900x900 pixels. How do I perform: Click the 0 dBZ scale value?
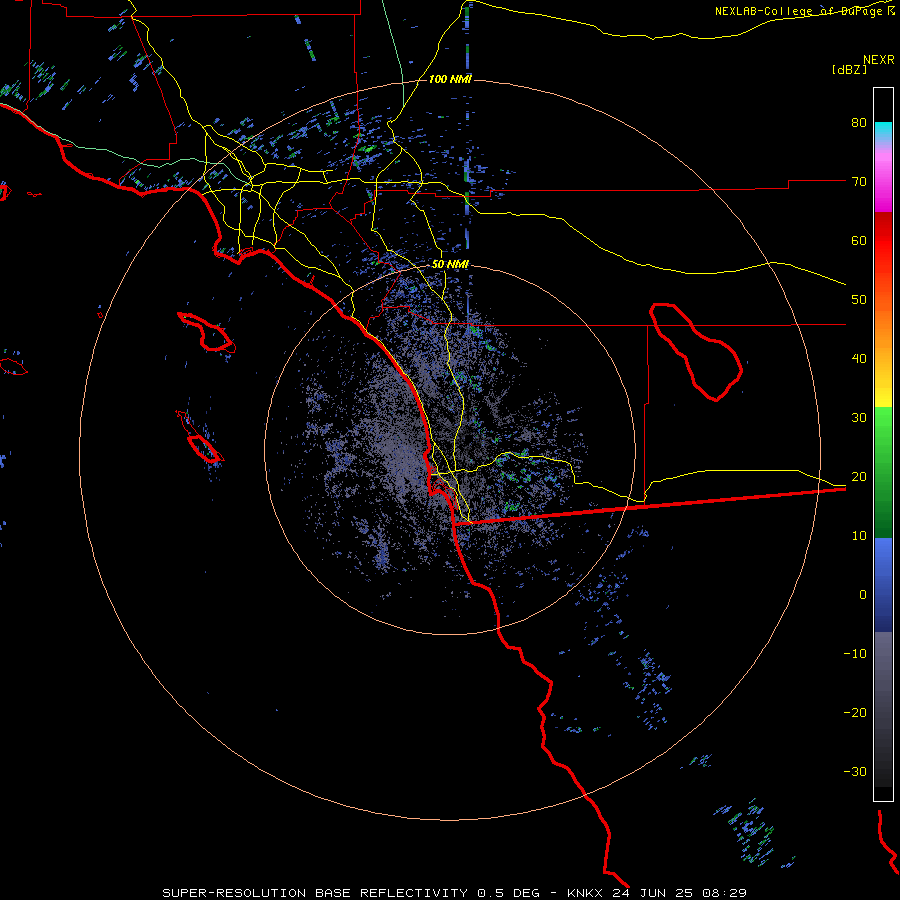coord(863,595)
